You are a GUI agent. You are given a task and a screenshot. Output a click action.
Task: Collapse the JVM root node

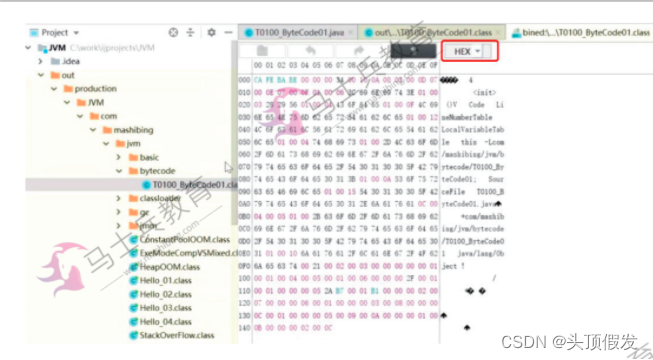pos(28,48)
